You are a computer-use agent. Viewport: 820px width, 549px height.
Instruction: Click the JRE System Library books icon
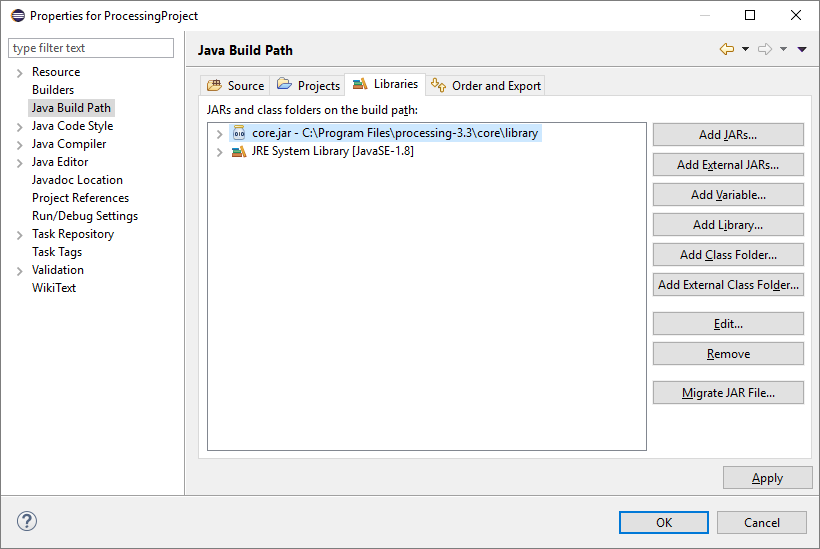coord(239,152)
